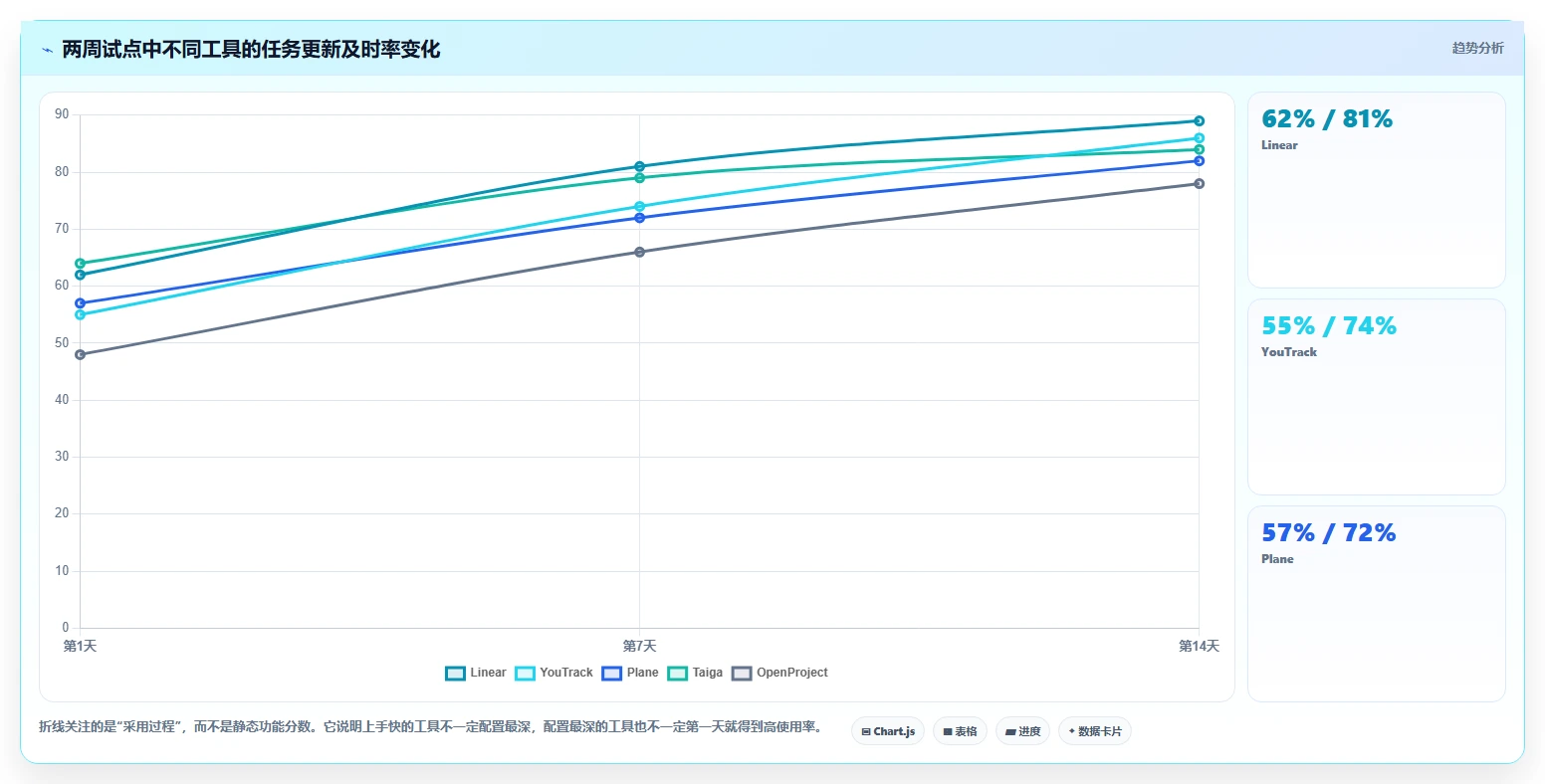Click the 第1天 x-axis label

(x=80, y=647)
